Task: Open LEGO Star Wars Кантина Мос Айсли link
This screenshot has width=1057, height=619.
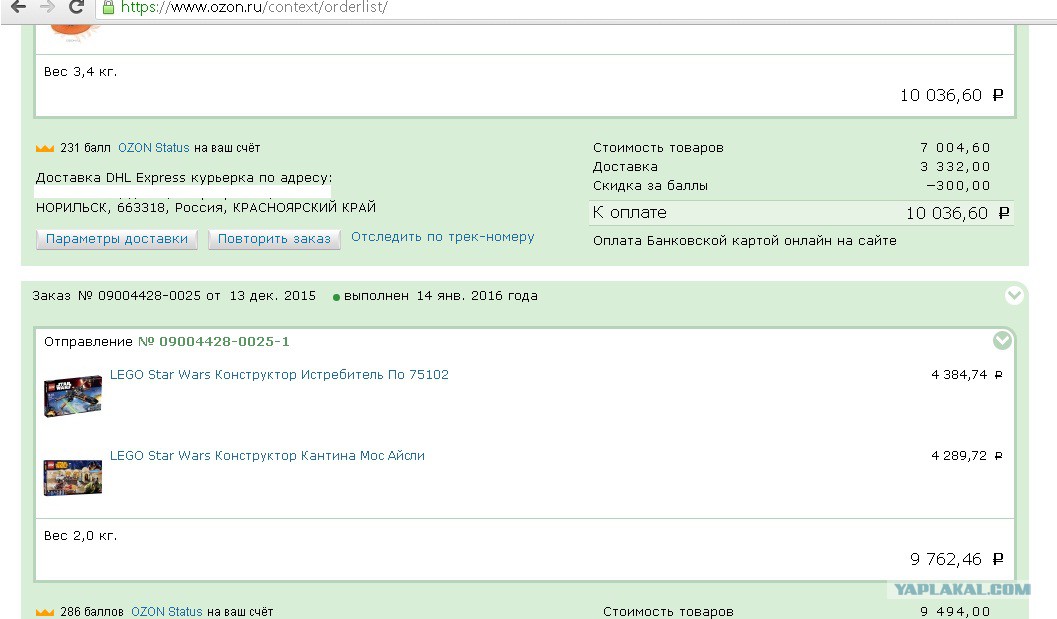Action: click(267, 456)
